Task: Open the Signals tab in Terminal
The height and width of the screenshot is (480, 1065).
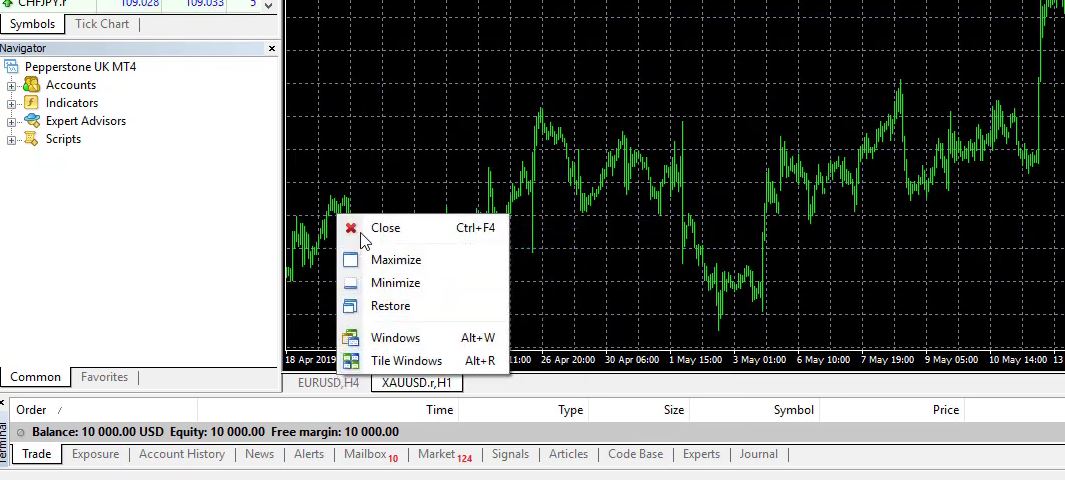Action: tap(510, 454)
